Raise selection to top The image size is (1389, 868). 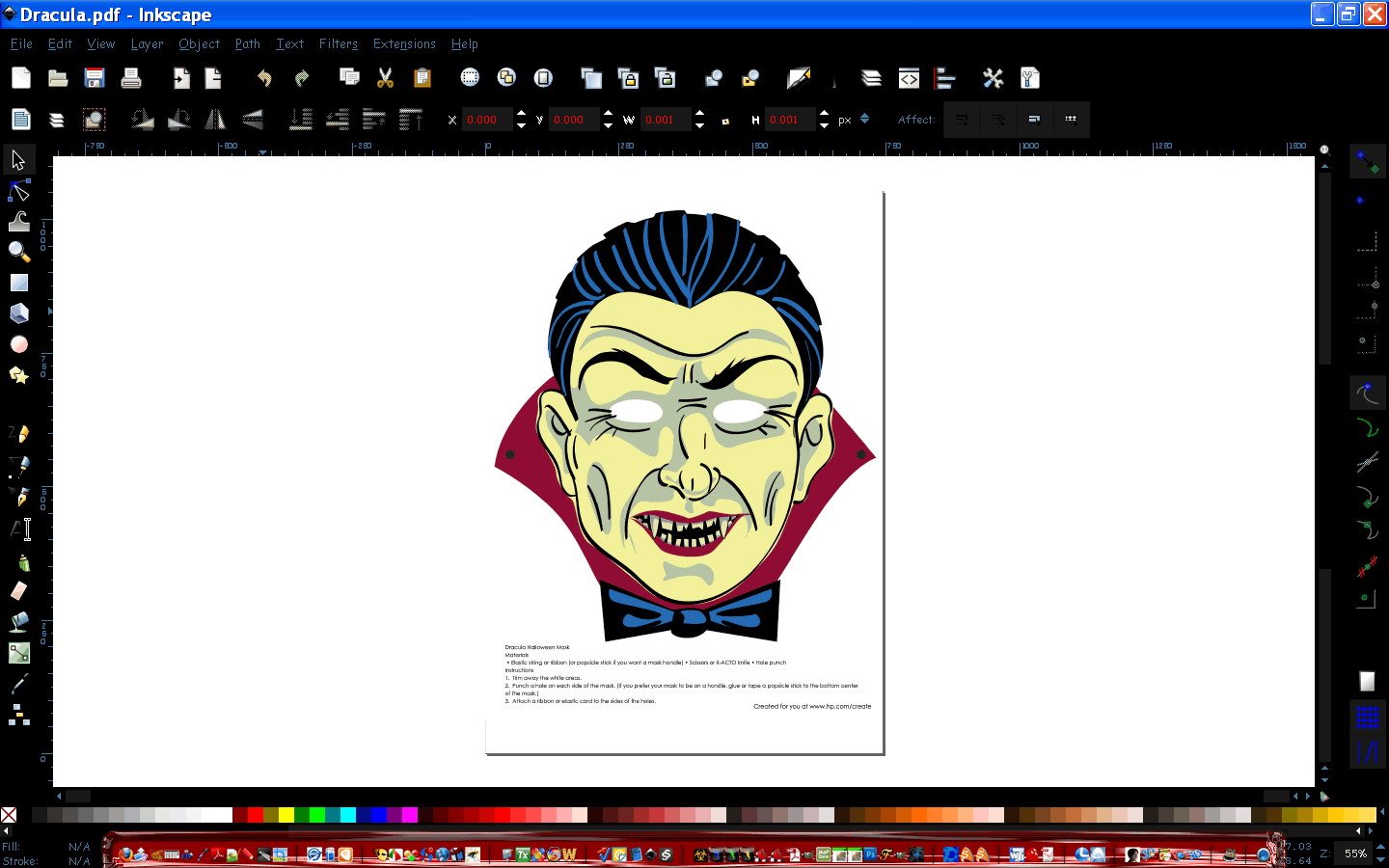411,120
